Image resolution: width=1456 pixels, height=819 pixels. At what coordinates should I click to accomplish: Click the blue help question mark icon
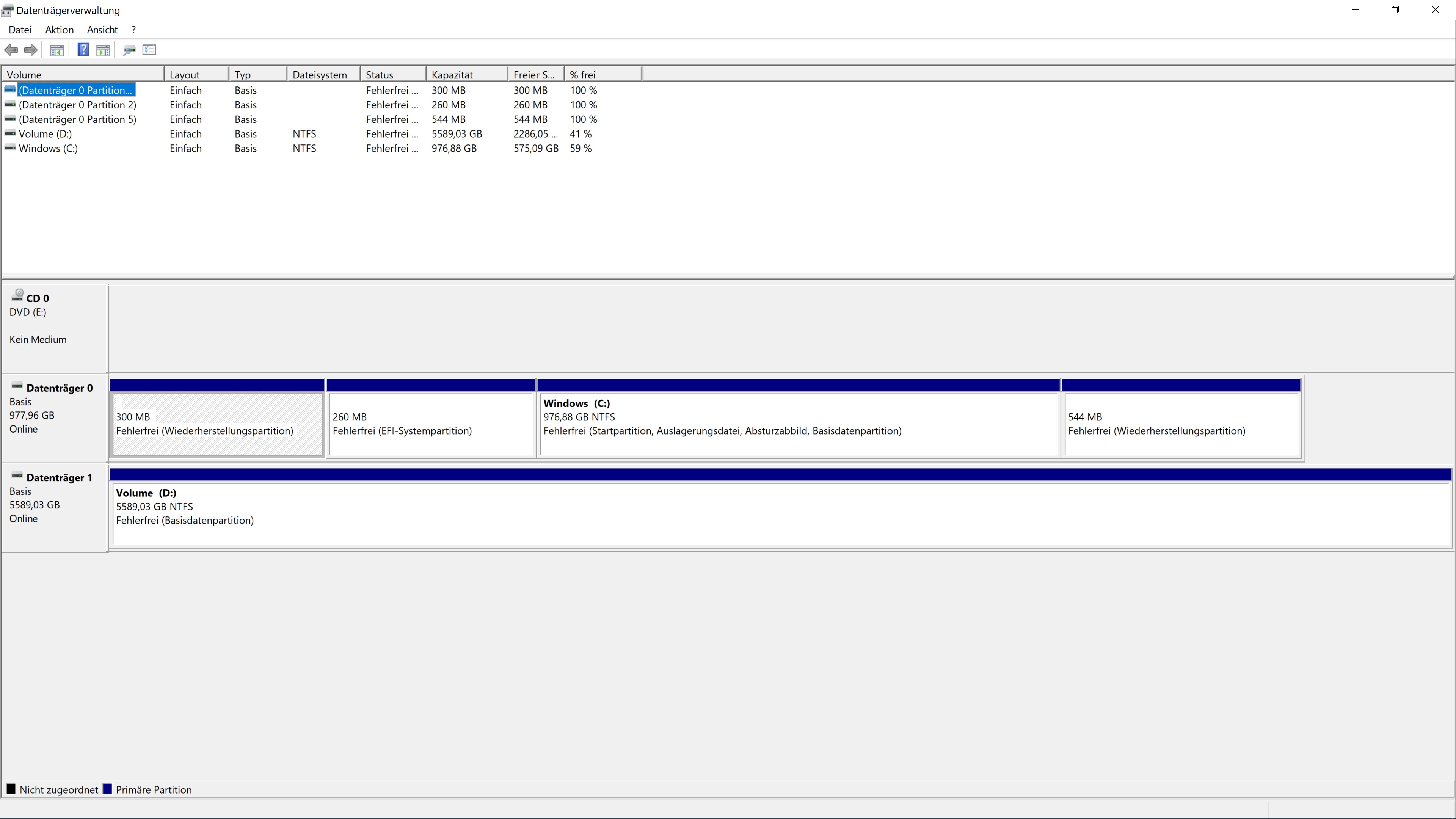[83, 50]
